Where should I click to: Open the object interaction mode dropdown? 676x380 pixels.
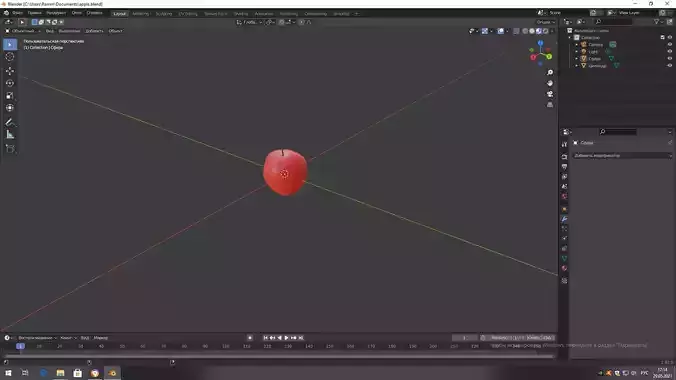pos(22,31)
